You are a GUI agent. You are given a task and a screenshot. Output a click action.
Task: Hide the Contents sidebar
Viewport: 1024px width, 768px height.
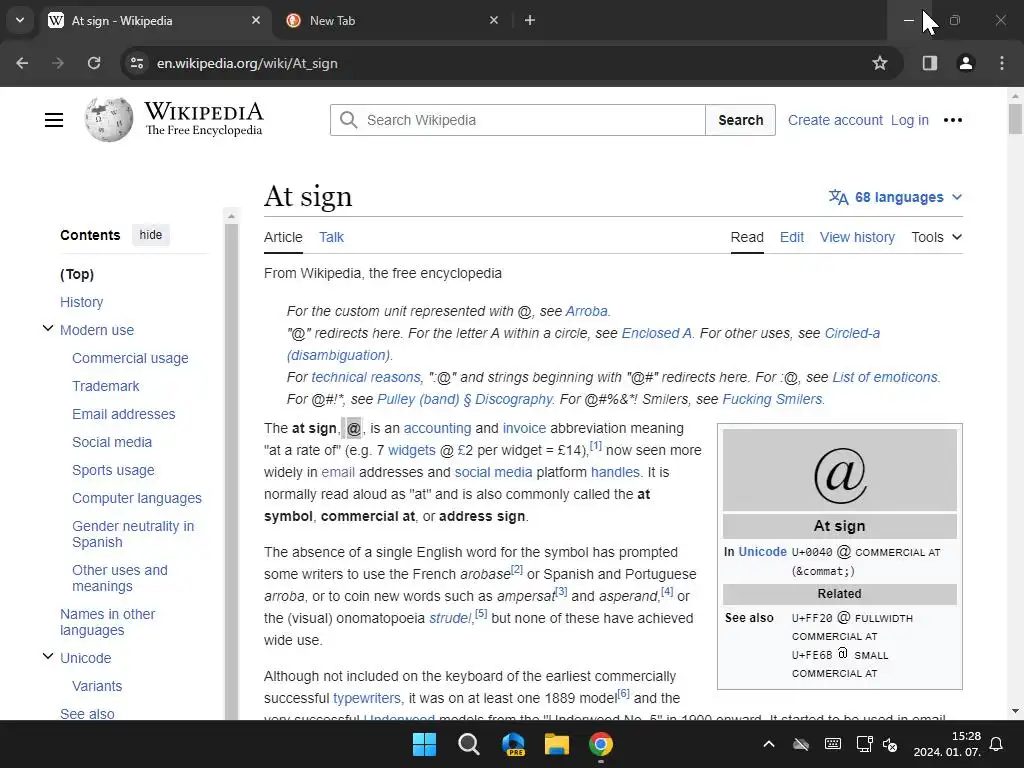(150, 235)
